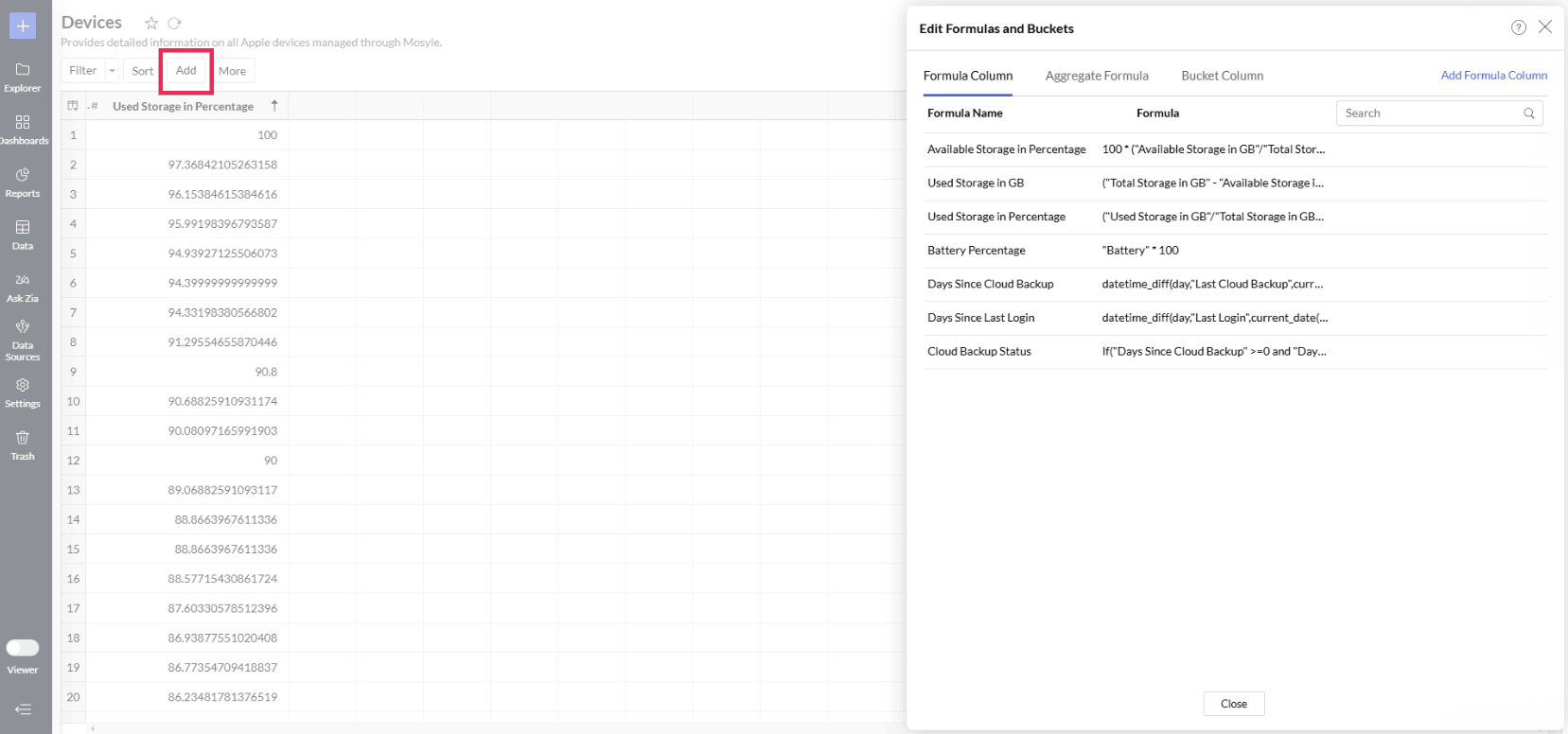1568x734 pixels.
Task: Mark Devices table as favorite star
Action: 151,24
